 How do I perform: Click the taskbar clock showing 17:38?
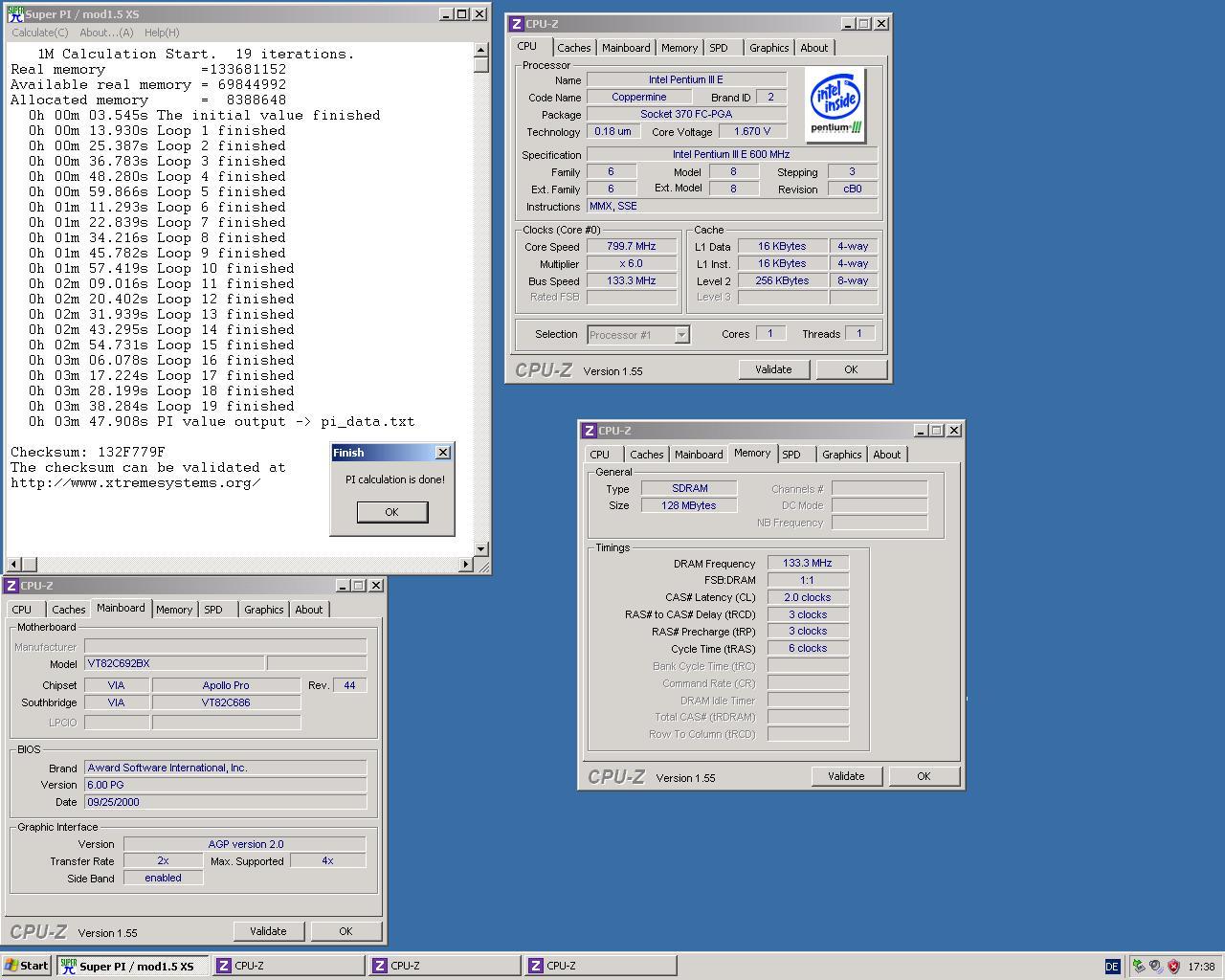tap(1201, 967)
